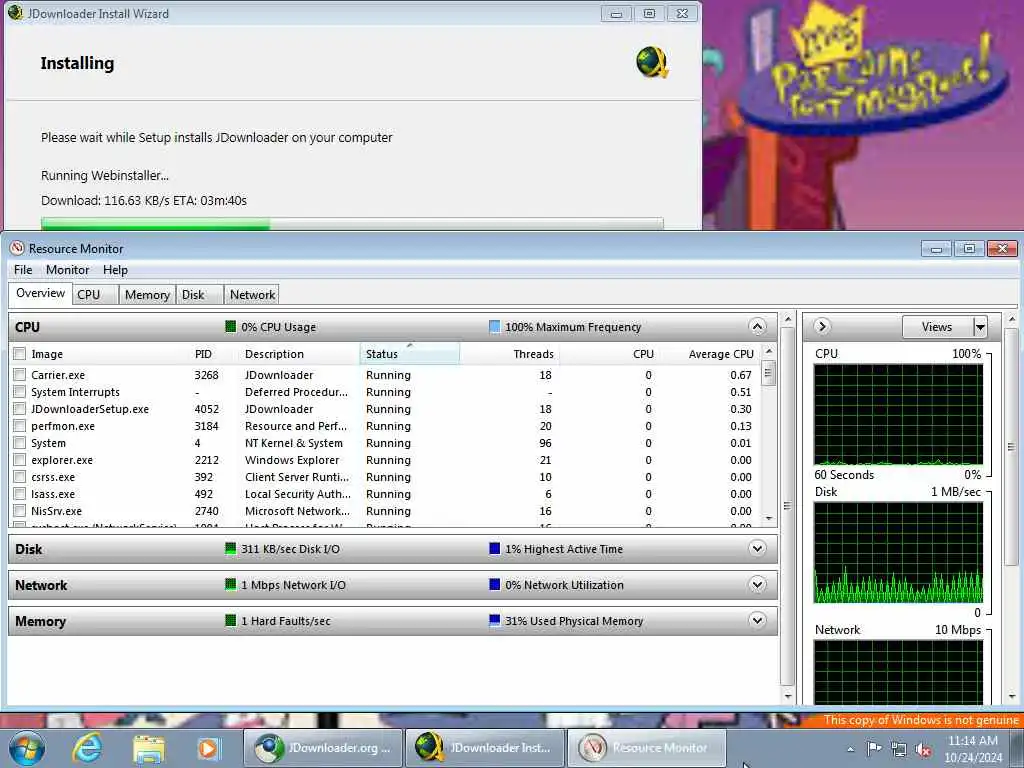1024x768 pixels.
Task: Check the Carrier.exe checkbox
Action: click(x=20, y=374)
